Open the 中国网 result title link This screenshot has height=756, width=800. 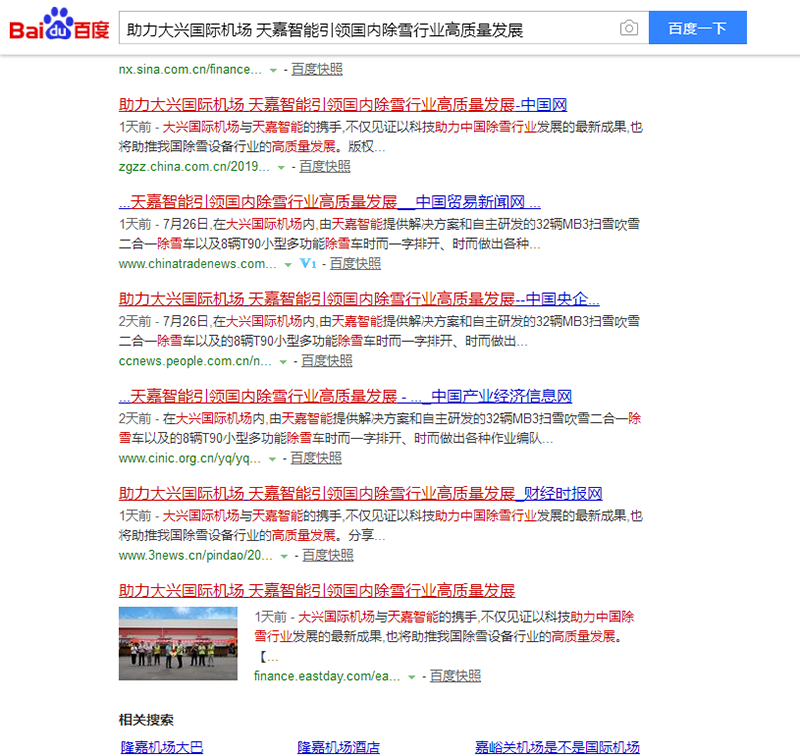343,104
